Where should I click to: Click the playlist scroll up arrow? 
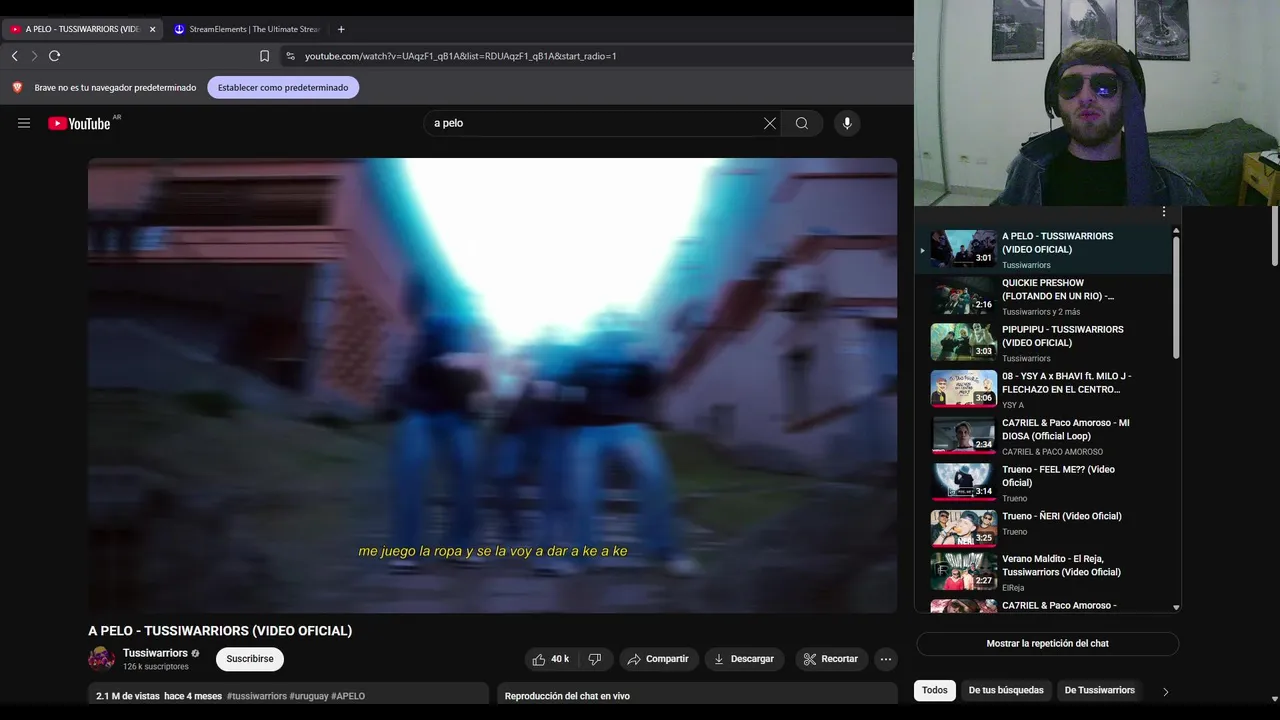1176,231
